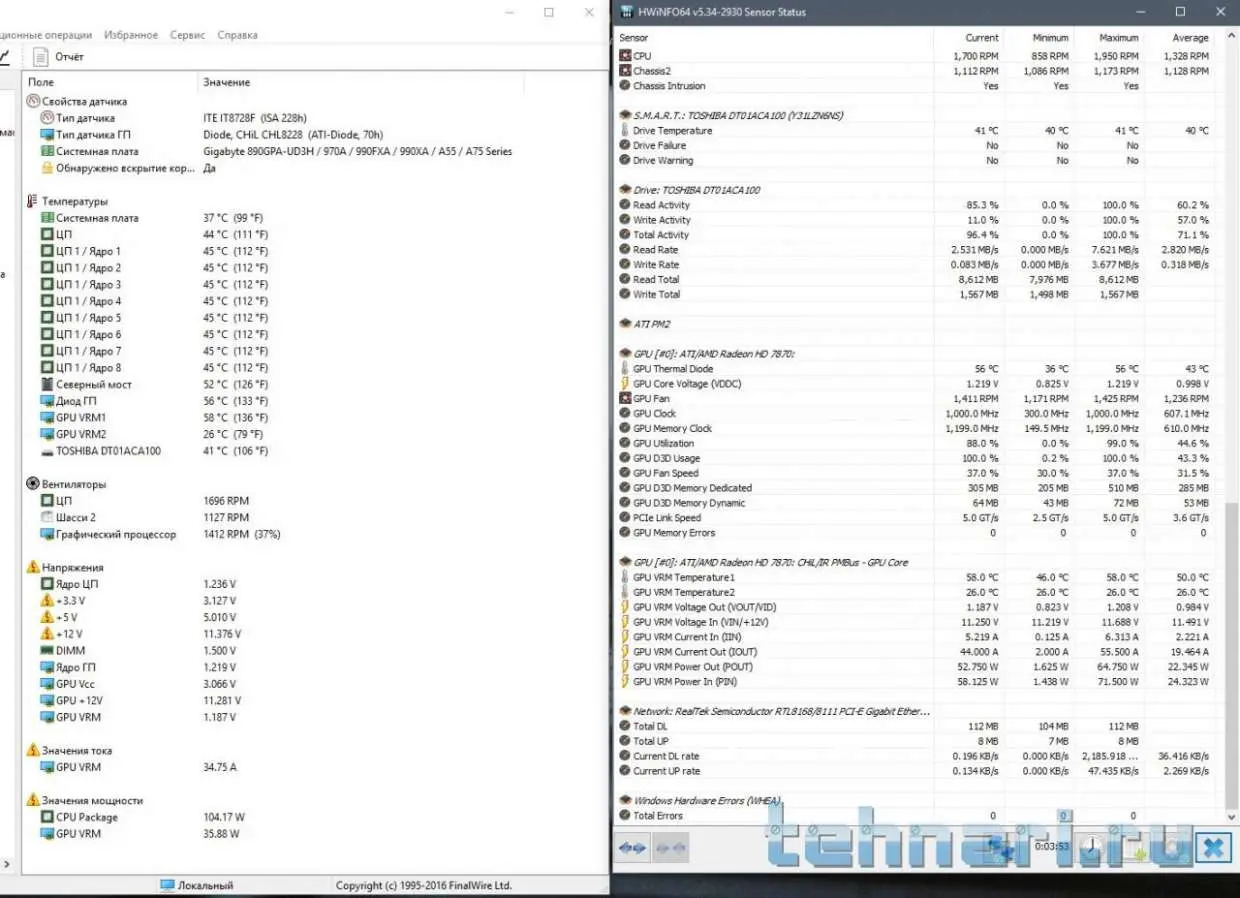Click the Локальный status bar entry

coord(197,885)
